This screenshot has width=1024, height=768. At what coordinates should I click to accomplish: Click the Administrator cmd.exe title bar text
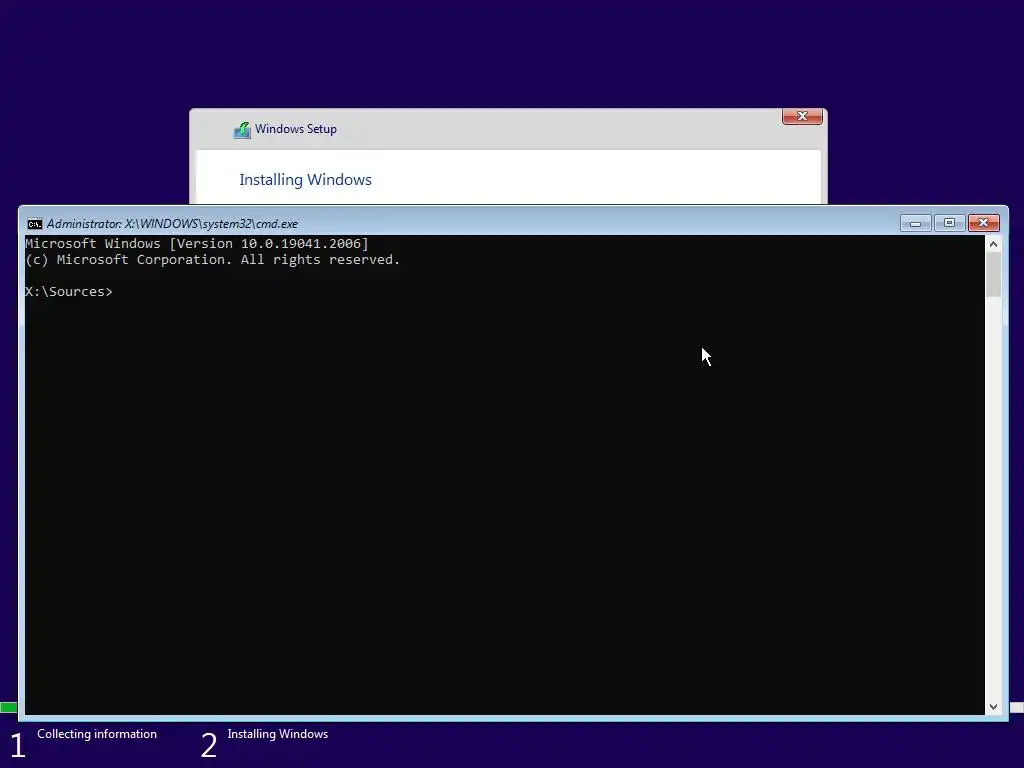(x=172, y=224)
